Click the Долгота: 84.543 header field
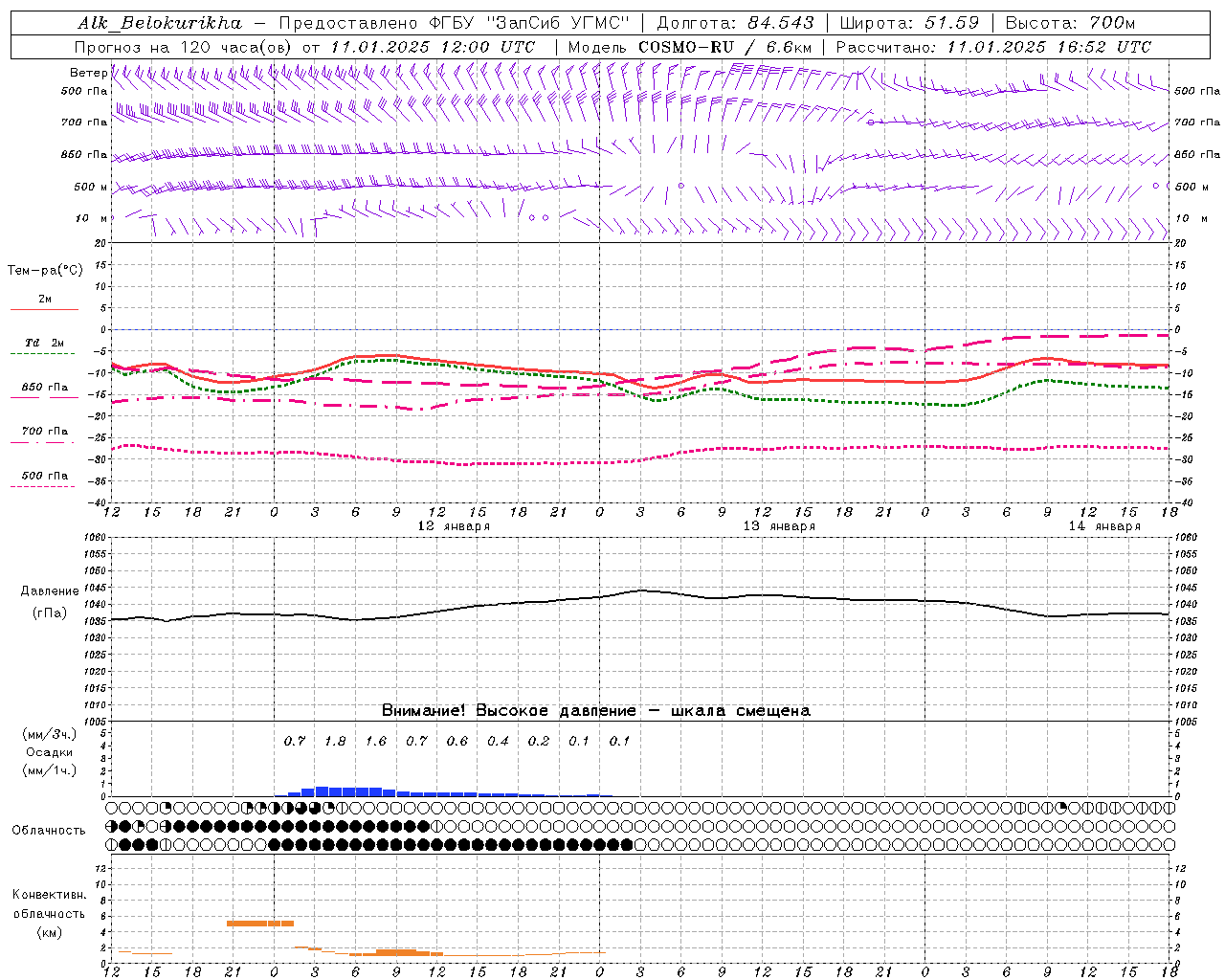1225x980 pixels. pos(735,23)
